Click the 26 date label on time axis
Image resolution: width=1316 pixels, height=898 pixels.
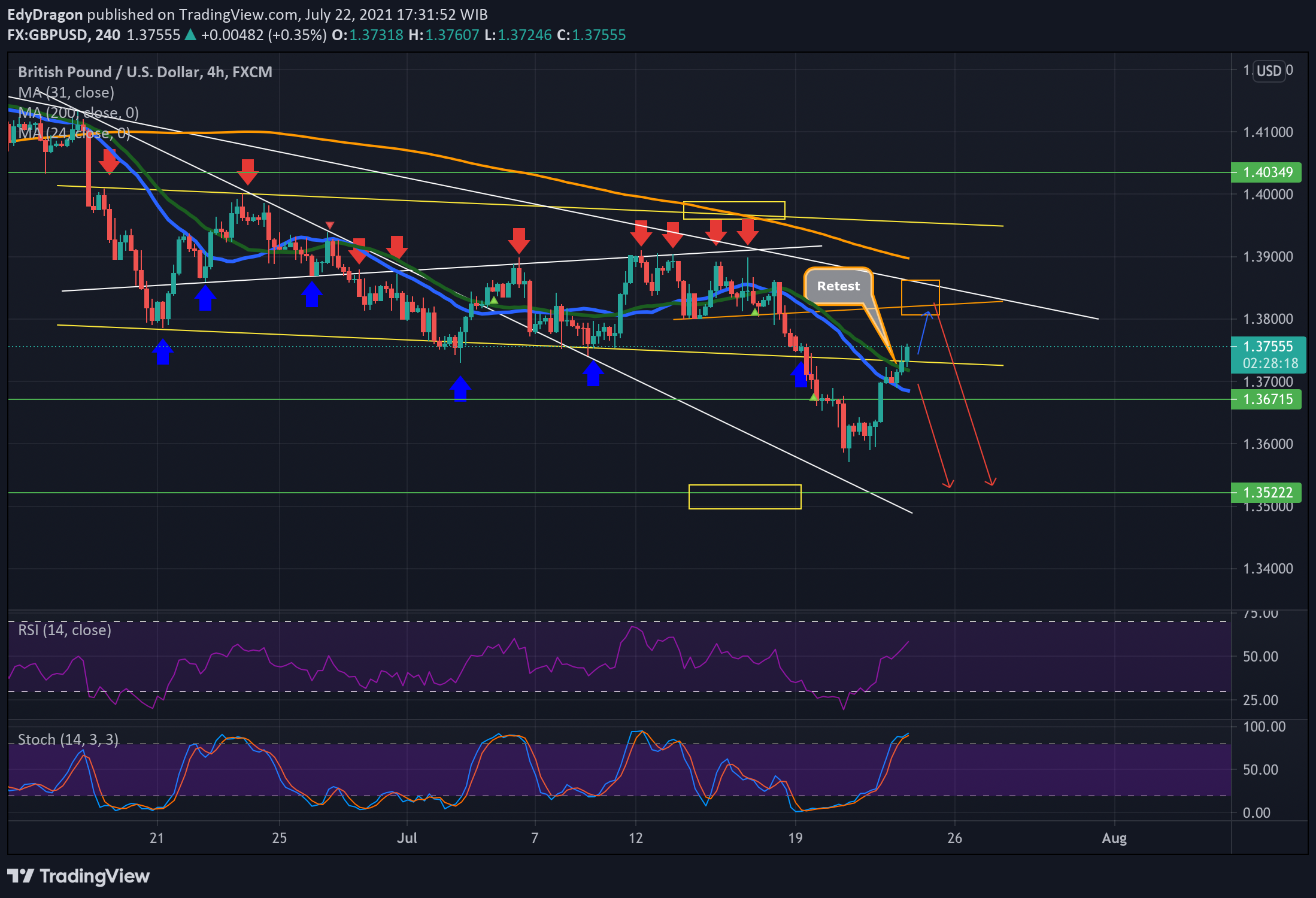pos(955,838)
